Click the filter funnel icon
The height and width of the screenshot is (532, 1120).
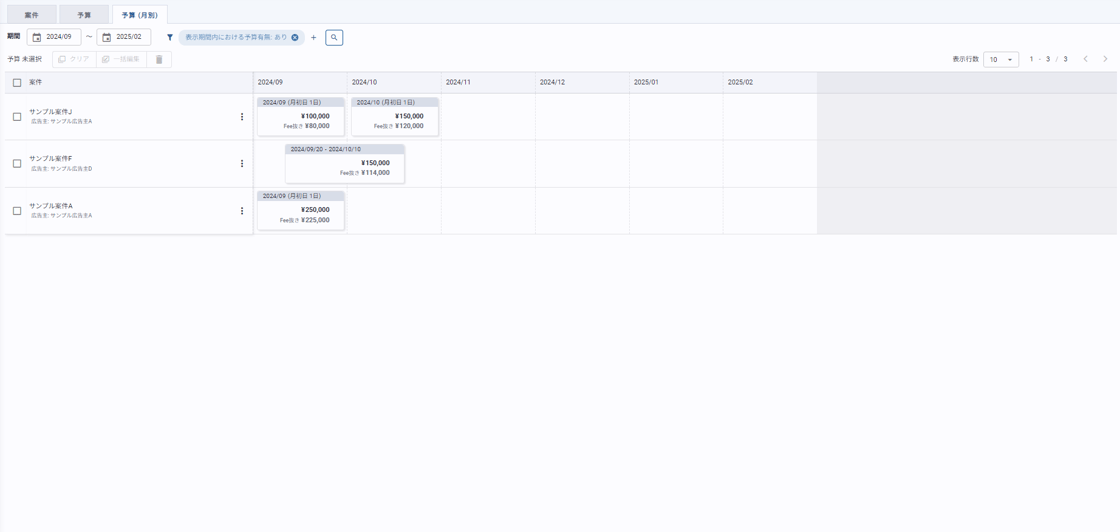170,38
